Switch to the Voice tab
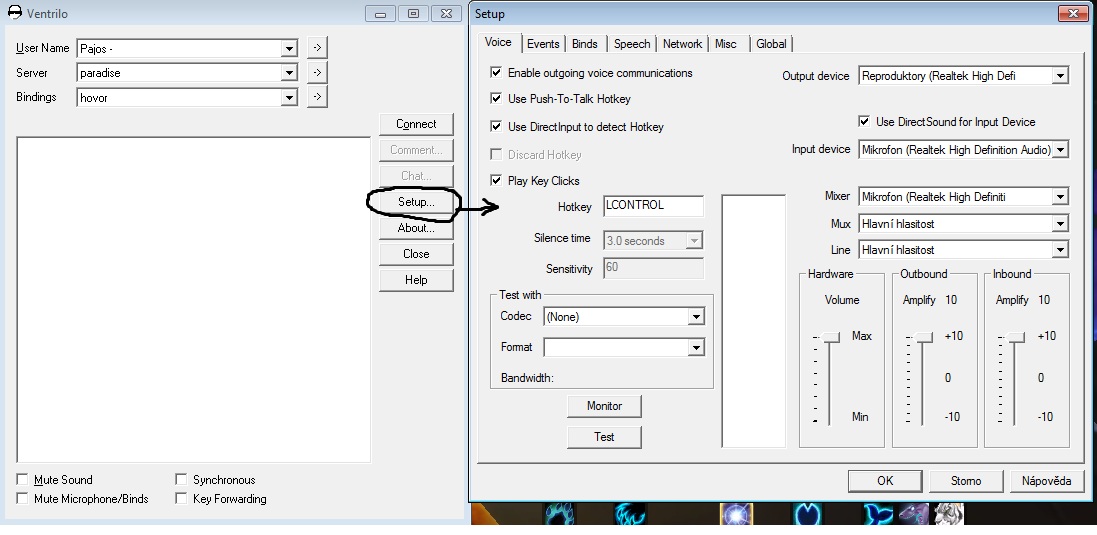 [x=498, y=42]
